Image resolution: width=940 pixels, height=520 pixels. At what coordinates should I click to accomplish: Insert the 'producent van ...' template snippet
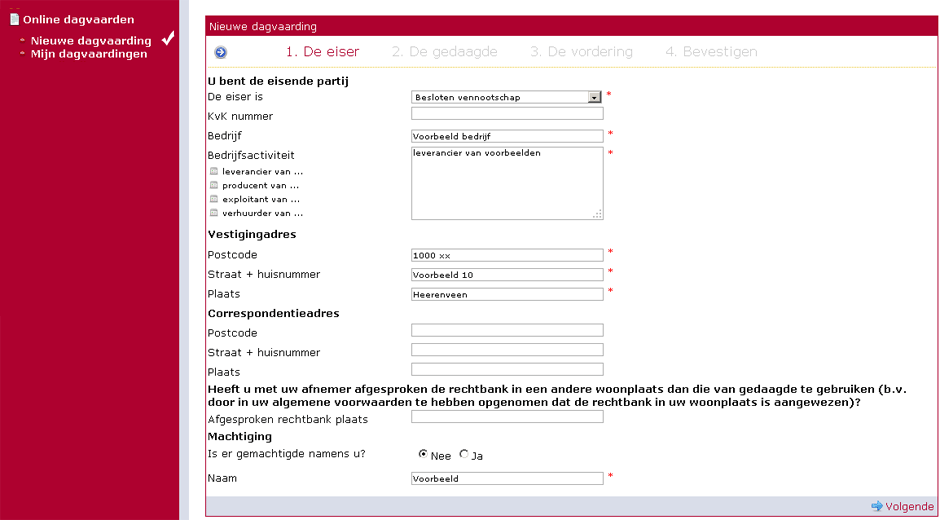tap(254, 185)
